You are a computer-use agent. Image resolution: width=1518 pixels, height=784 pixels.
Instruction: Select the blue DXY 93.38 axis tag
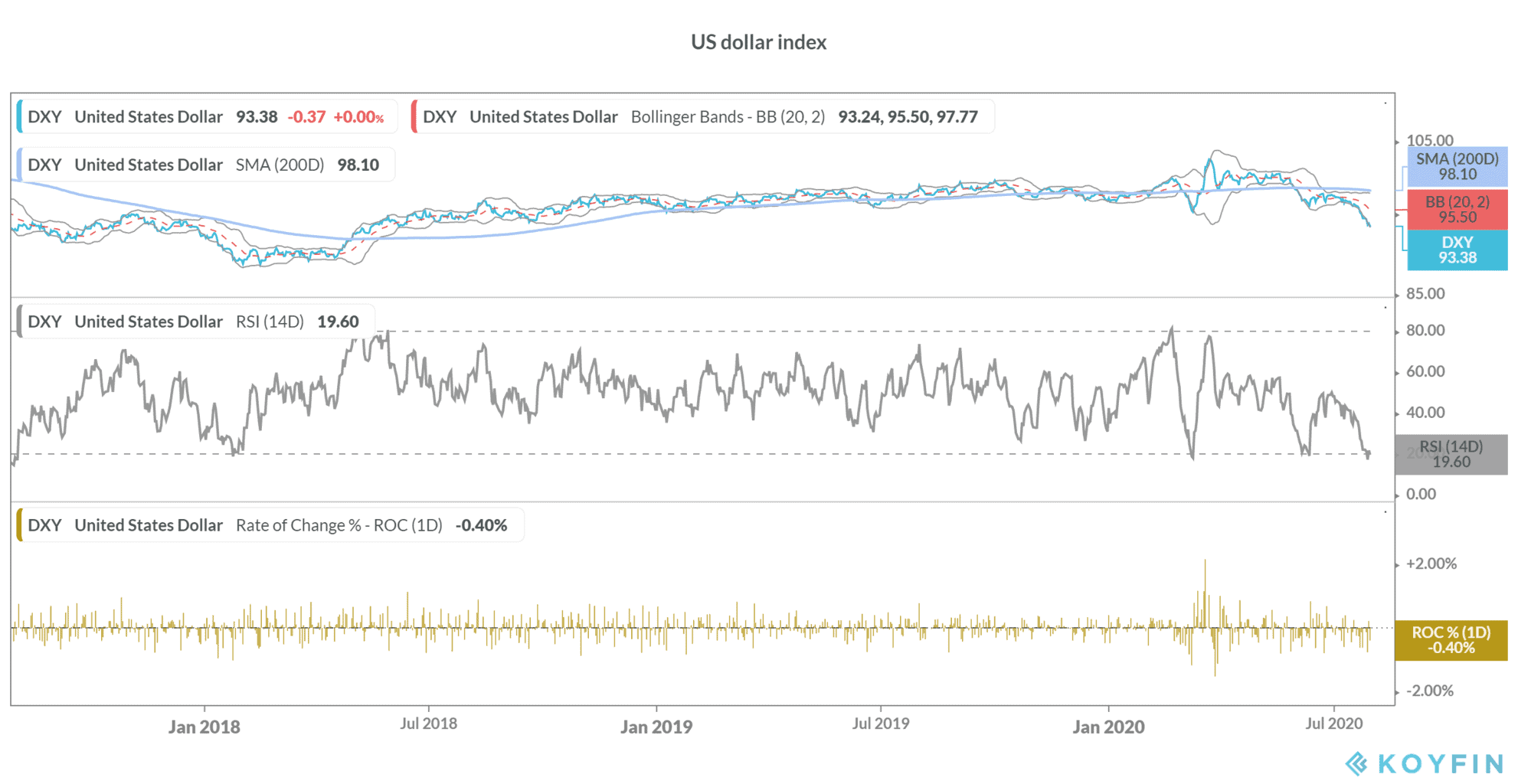1457,250
